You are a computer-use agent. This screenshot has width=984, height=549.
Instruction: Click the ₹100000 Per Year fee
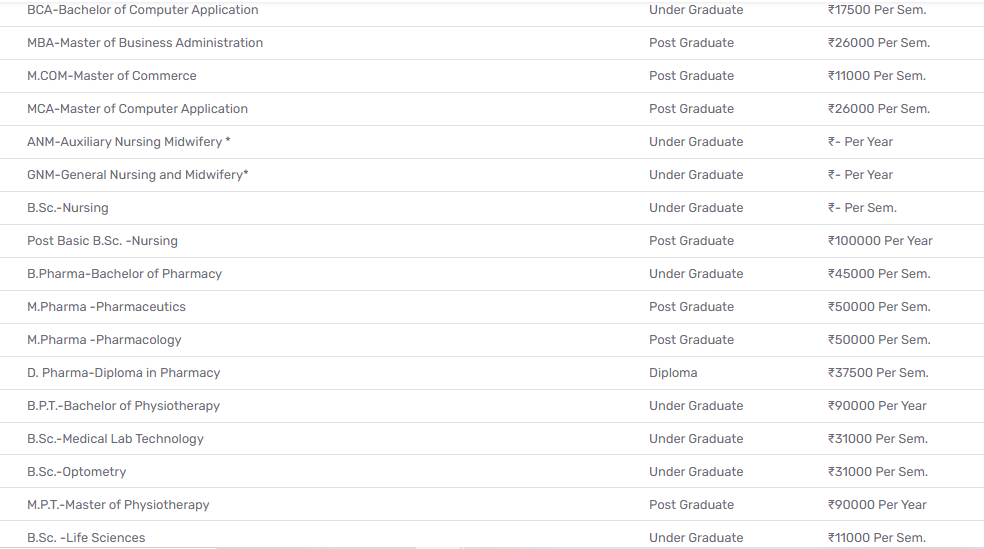(x=880, y=241)
